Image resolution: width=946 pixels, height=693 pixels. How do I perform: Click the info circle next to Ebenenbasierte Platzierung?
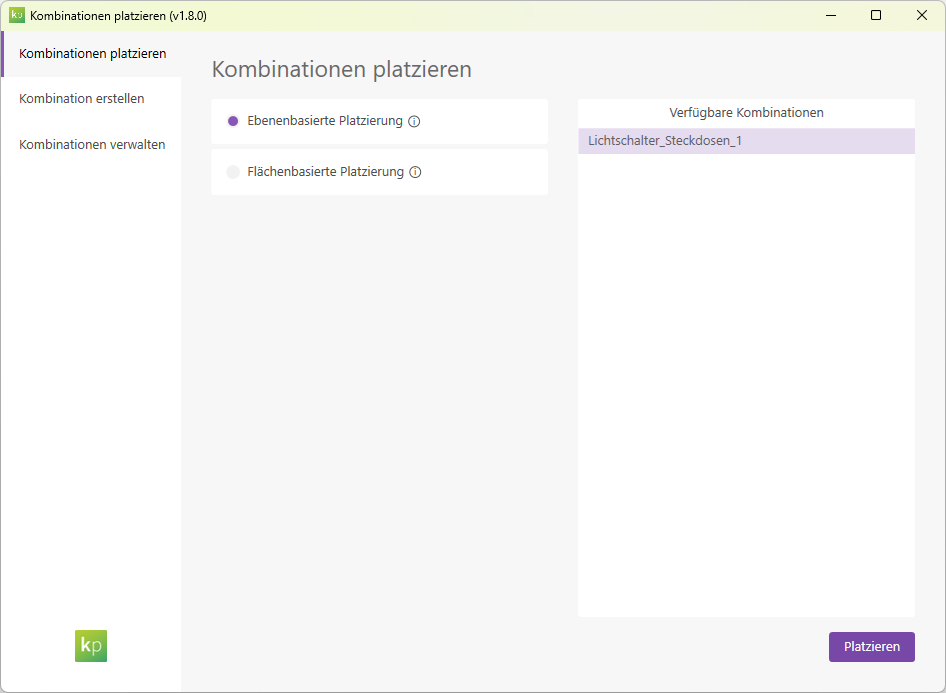pyautogui.click(x=414, y=121)
